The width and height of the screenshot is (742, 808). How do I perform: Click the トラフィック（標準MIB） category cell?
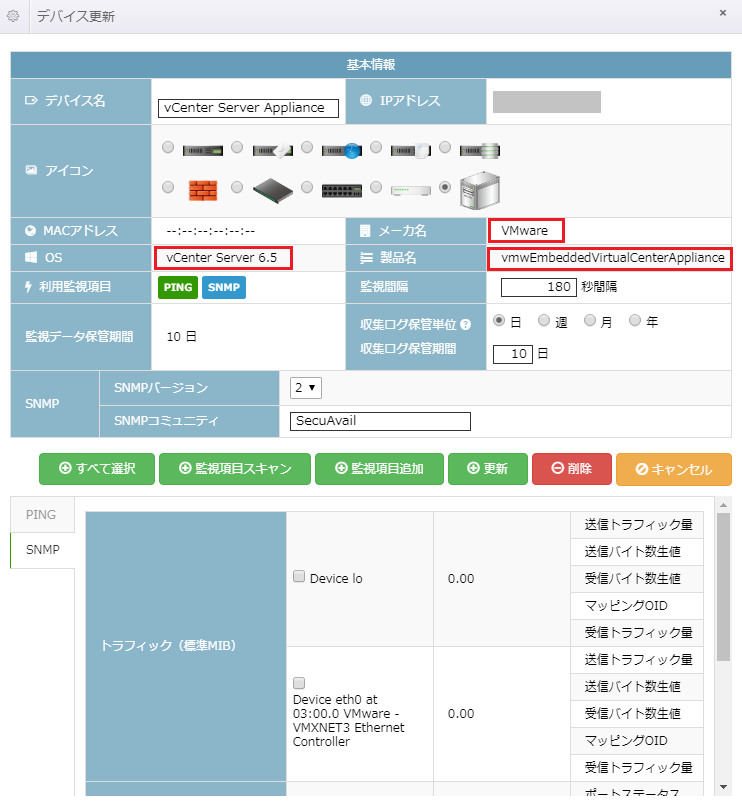(x=186, y=646)
